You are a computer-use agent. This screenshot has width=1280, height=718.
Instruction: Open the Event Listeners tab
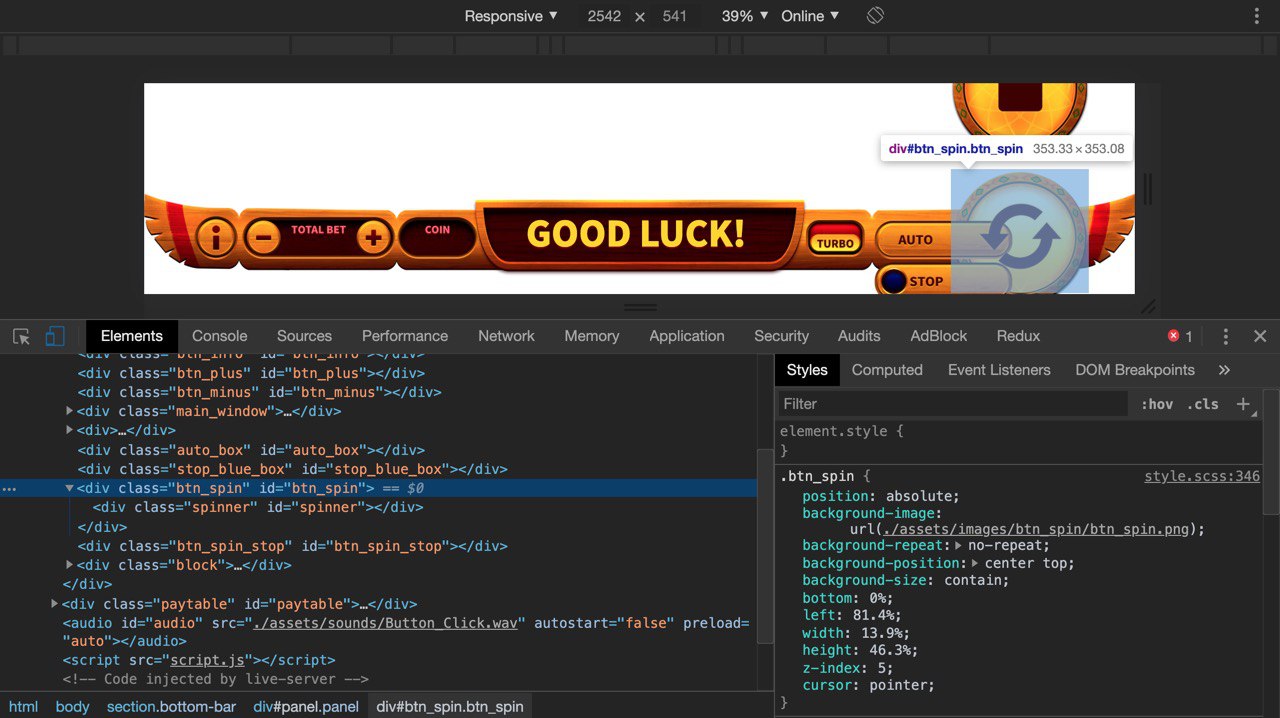(x=999, y=370)
